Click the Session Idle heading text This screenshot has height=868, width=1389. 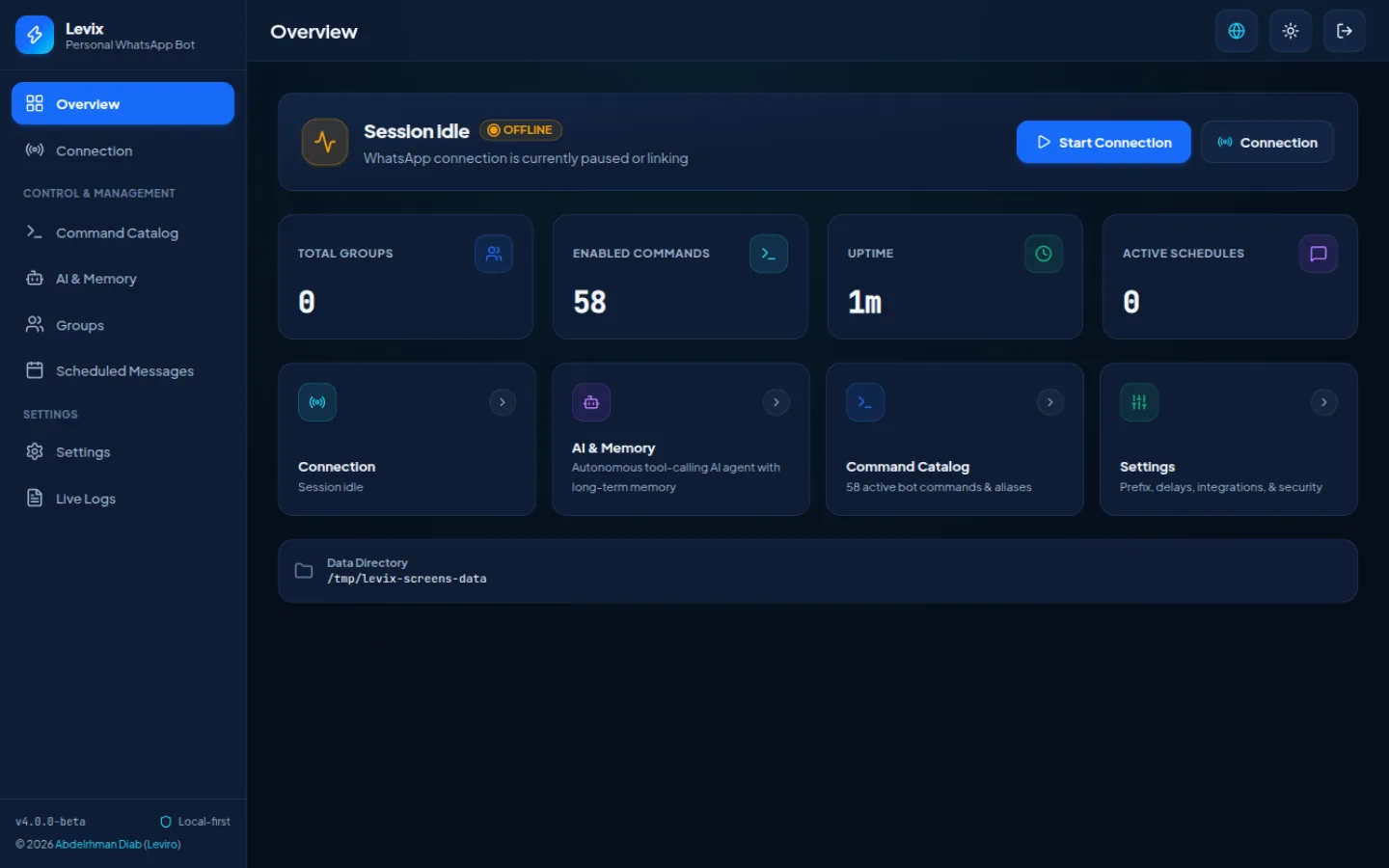click(417, 131)
